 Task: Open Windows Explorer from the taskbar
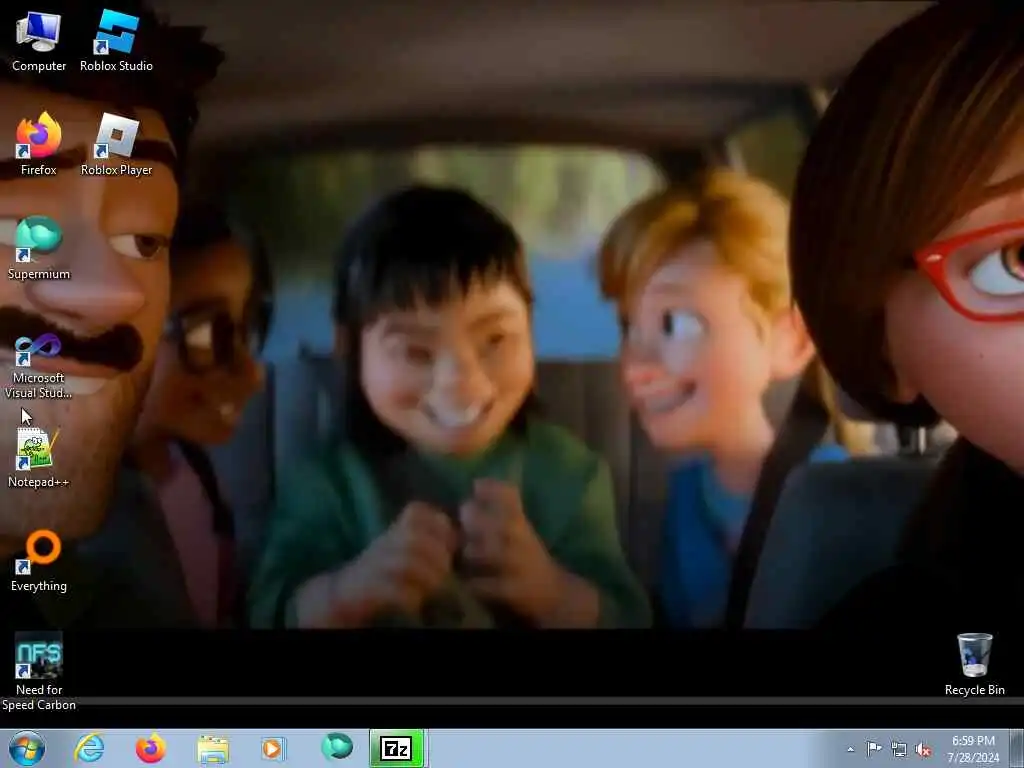[213, 748]
